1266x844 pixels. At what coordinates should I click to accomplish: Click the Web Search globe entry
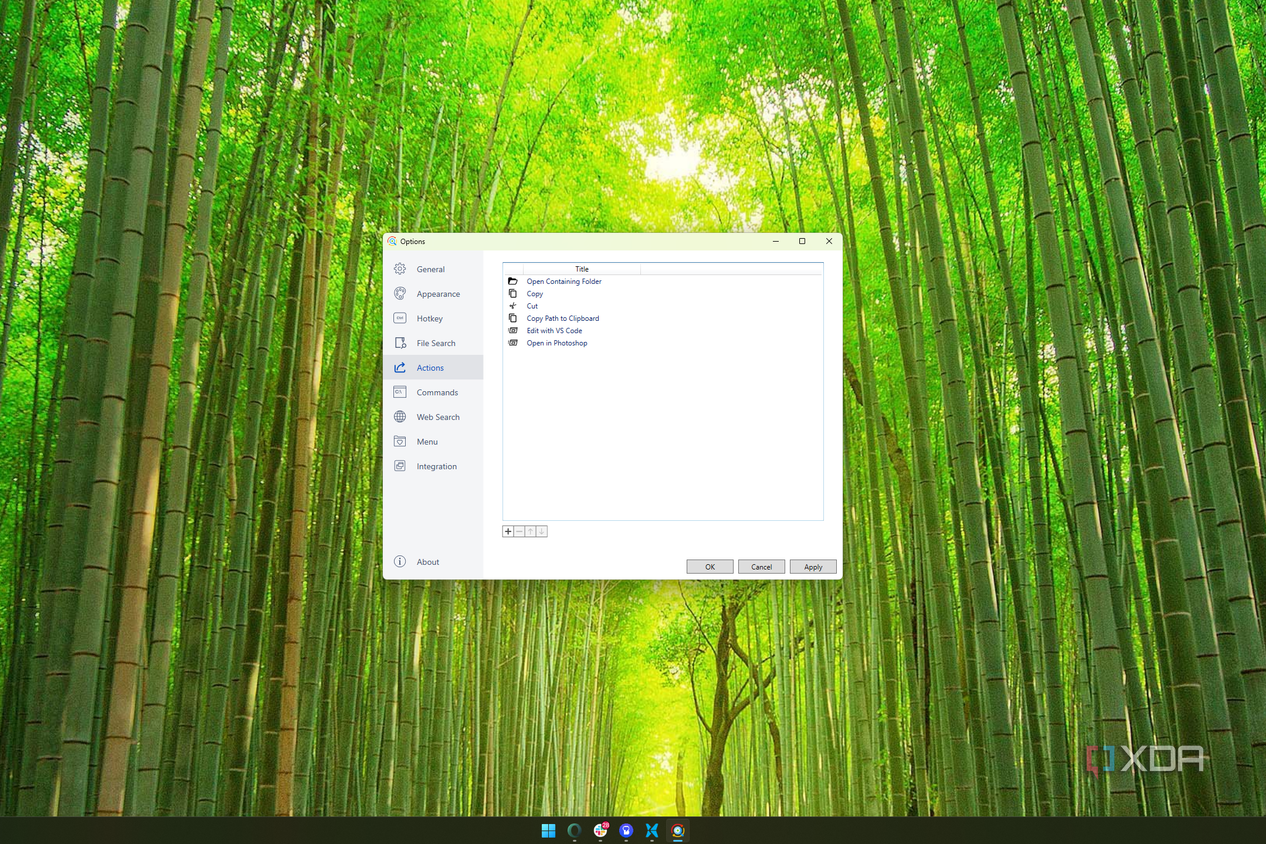[x=432, y=417]
